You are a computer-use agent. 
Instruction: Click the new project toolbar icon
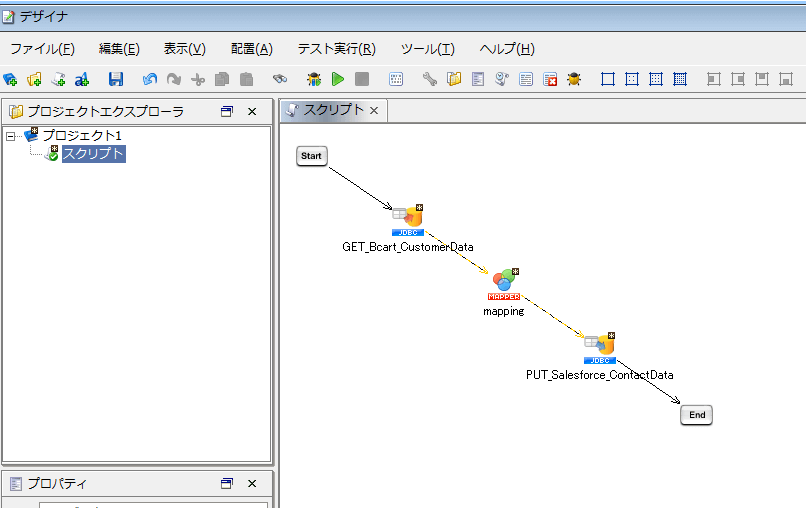coord(10,79)
